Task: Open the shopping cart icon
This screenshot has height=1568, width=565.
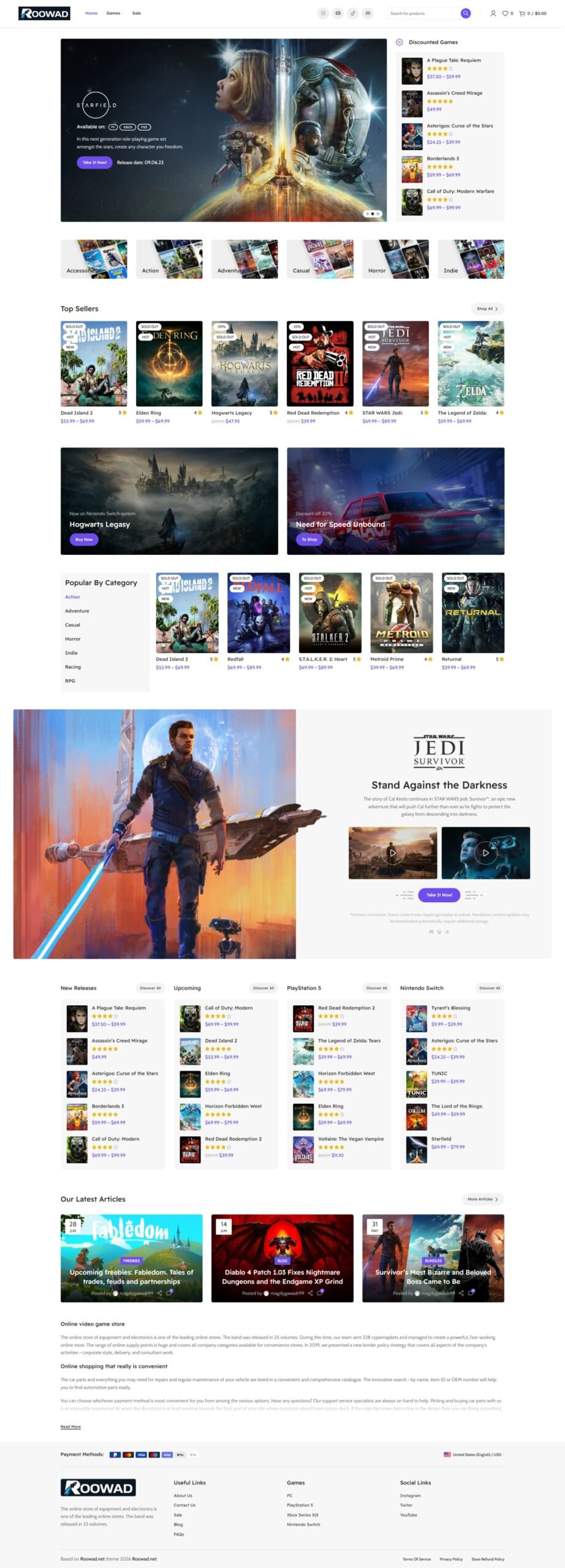Action: click(522, 13)
